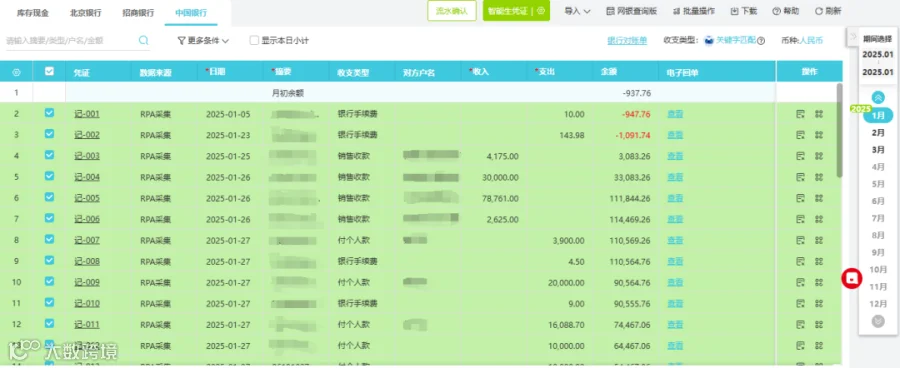Image resolution: width=900 pixels, height=368 pixels.
Task: Open 帮助 in the toolbar
Action: pos(785,11)
